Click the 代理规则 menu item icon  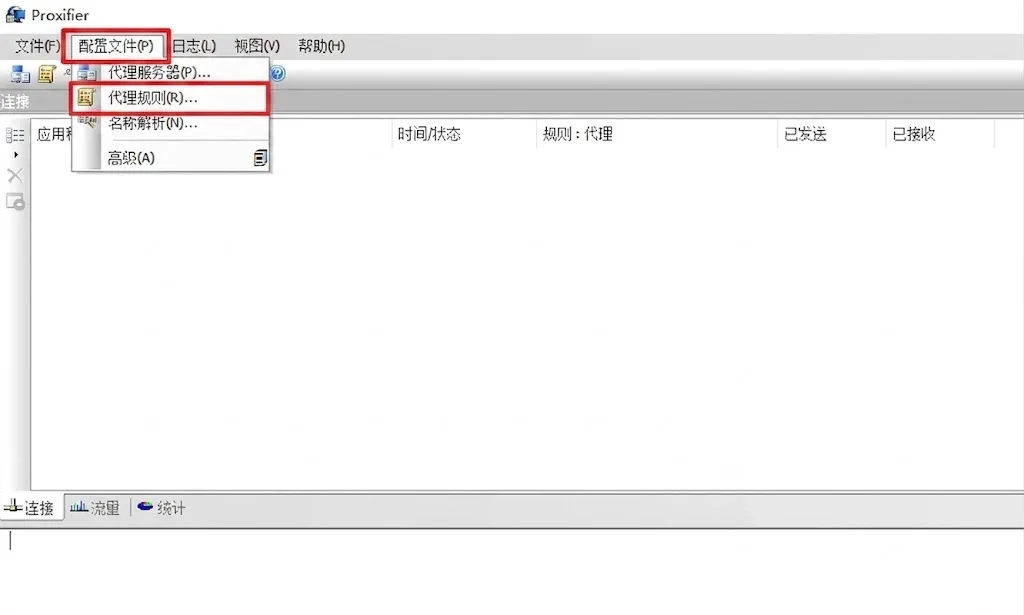pos(86,98)
